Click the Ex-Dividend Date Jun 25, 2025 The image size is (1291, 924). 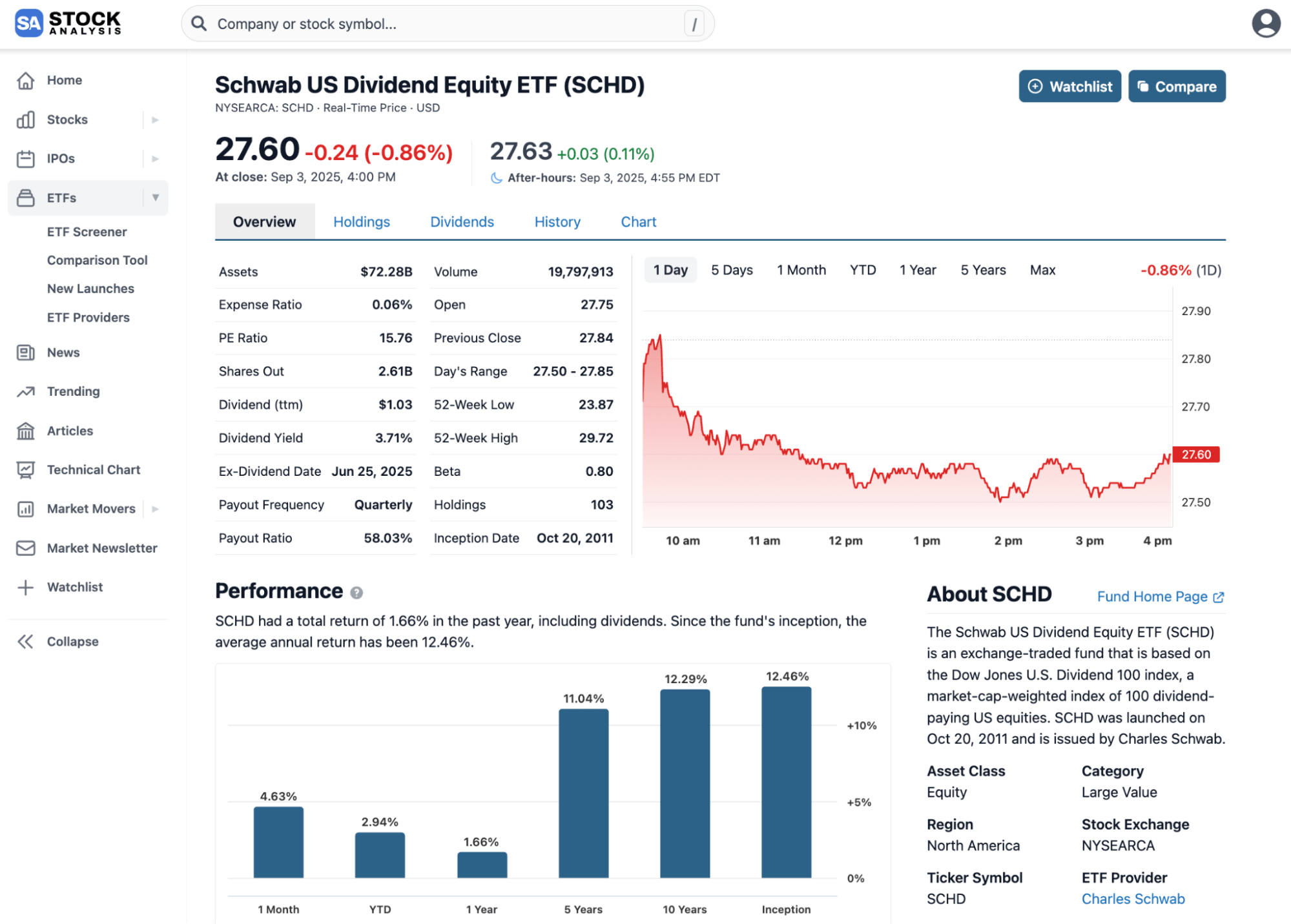click(372, 471)
